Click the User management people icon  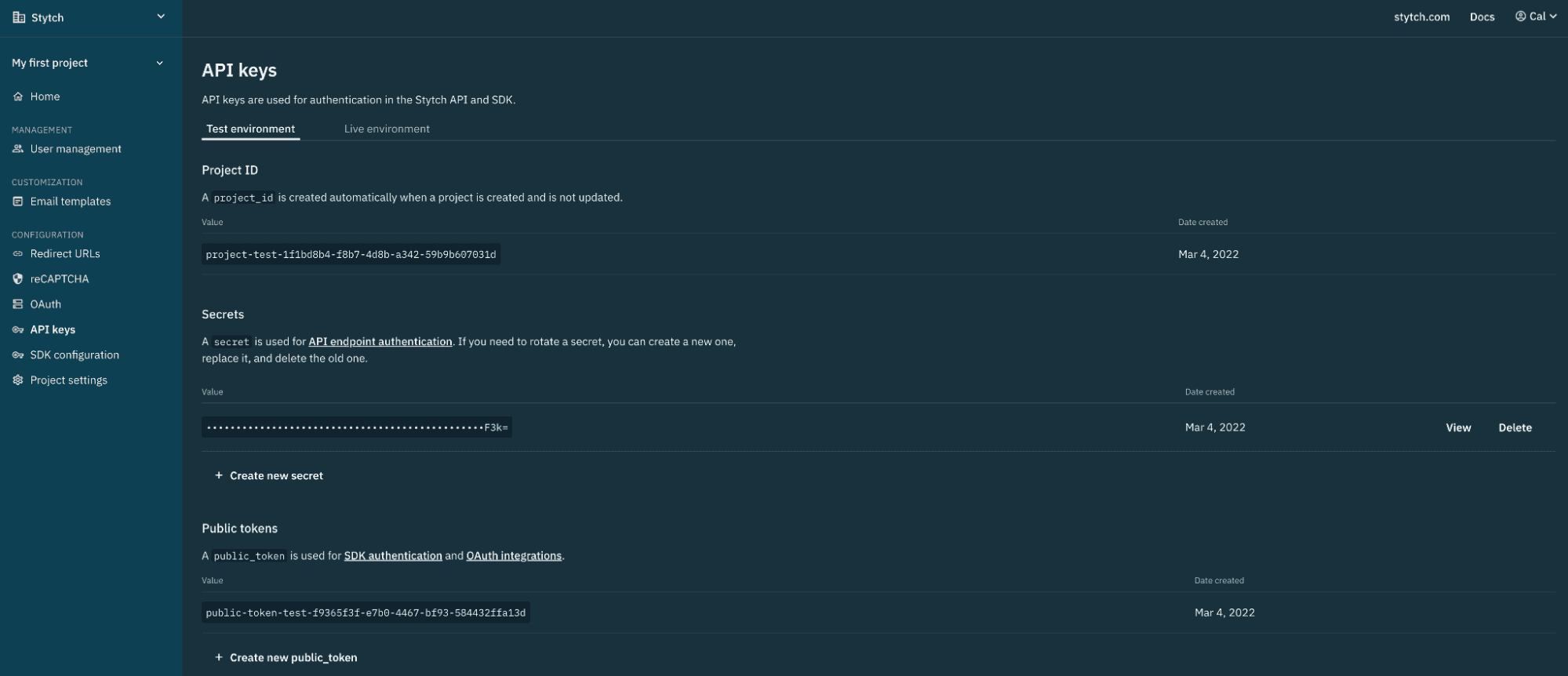point(18,149)
